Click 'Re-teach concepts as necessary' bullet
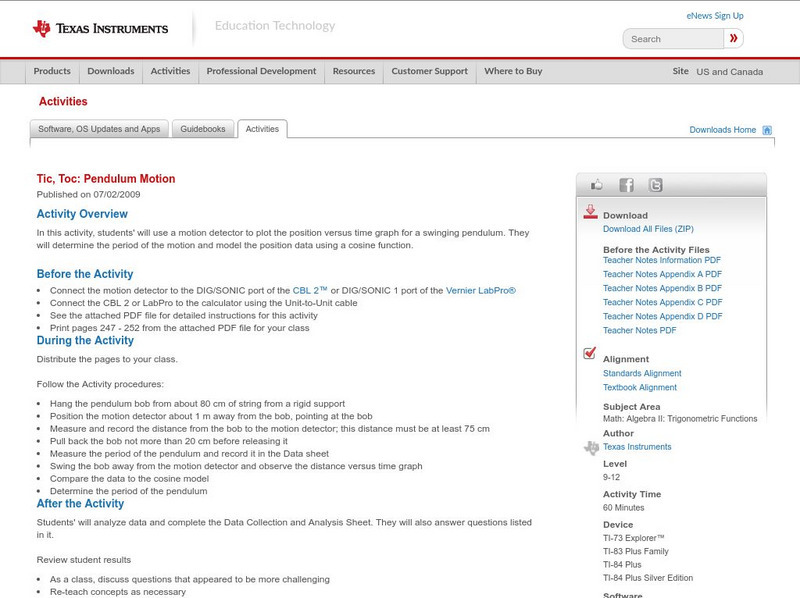This screenshot has width=800, height=598. pyautogui.click(x=118, y=592)
